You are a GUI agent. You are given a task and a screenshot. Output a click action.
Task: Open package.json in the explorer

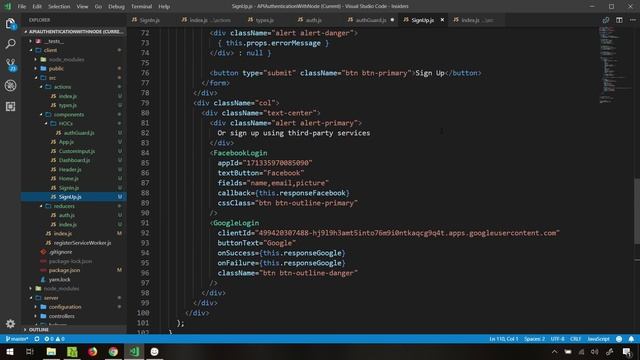(64, 270)
